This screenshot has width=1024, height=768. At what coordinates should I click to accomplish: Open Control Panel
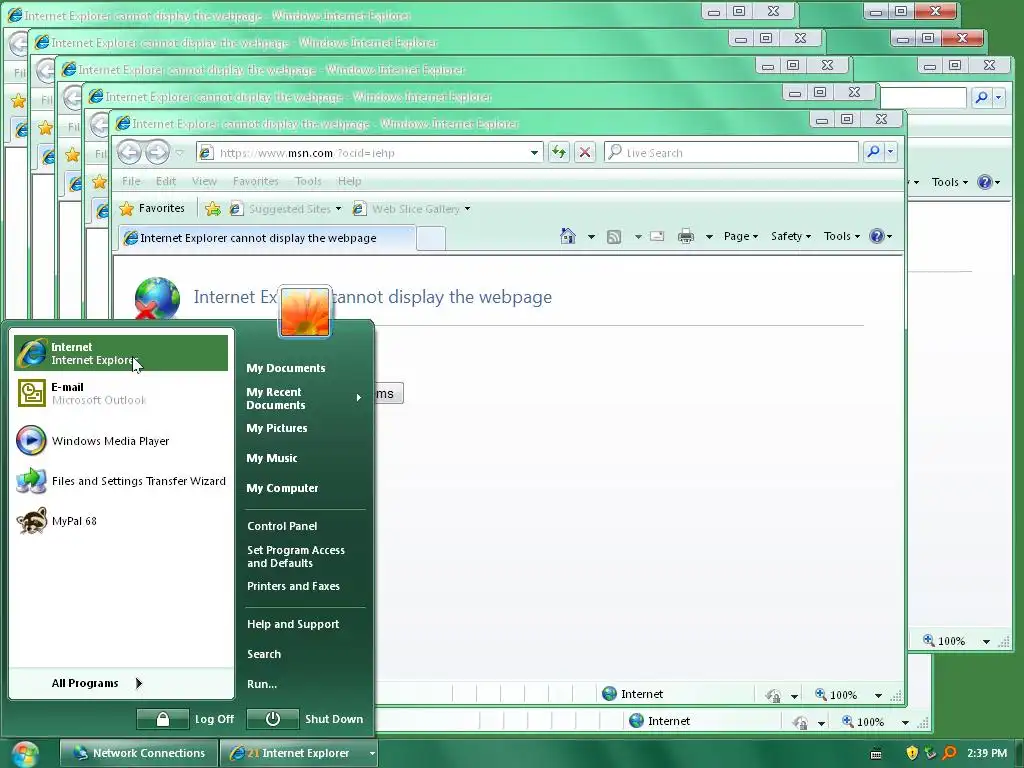point(282,526)
